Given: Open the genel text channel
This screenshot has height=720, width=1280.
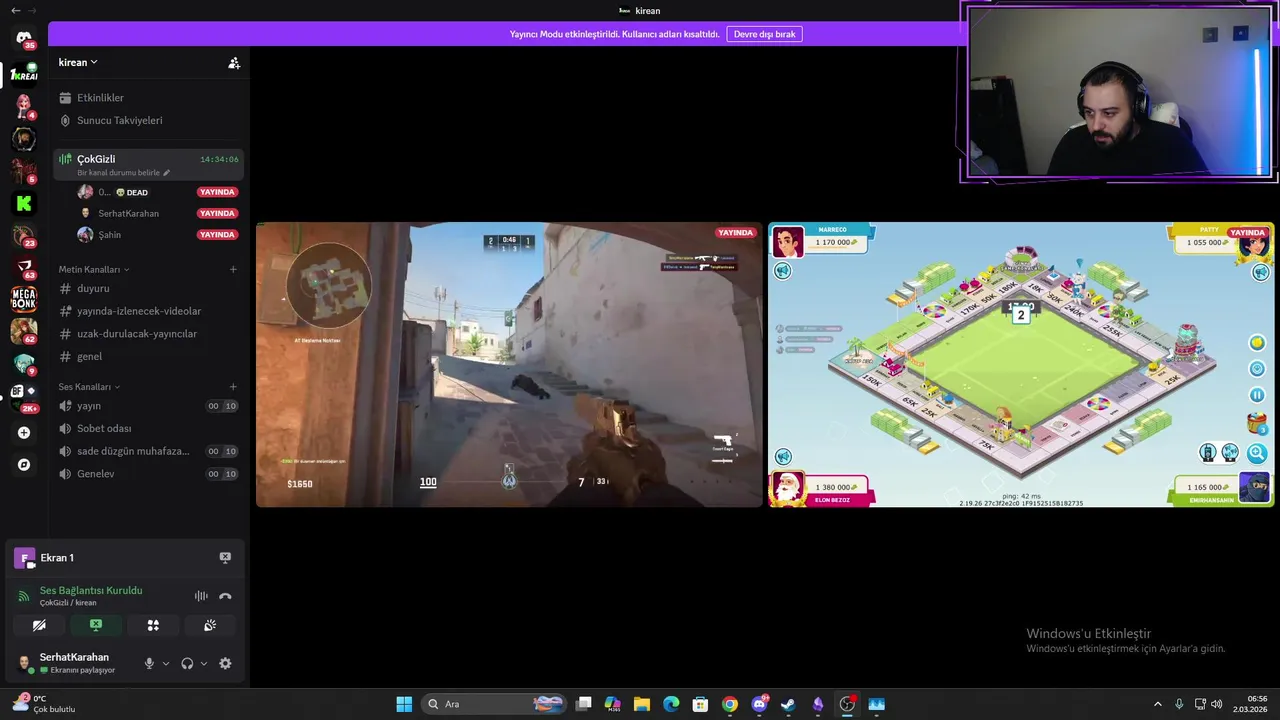Looking at the screenshot, I should tap(148, 356).
